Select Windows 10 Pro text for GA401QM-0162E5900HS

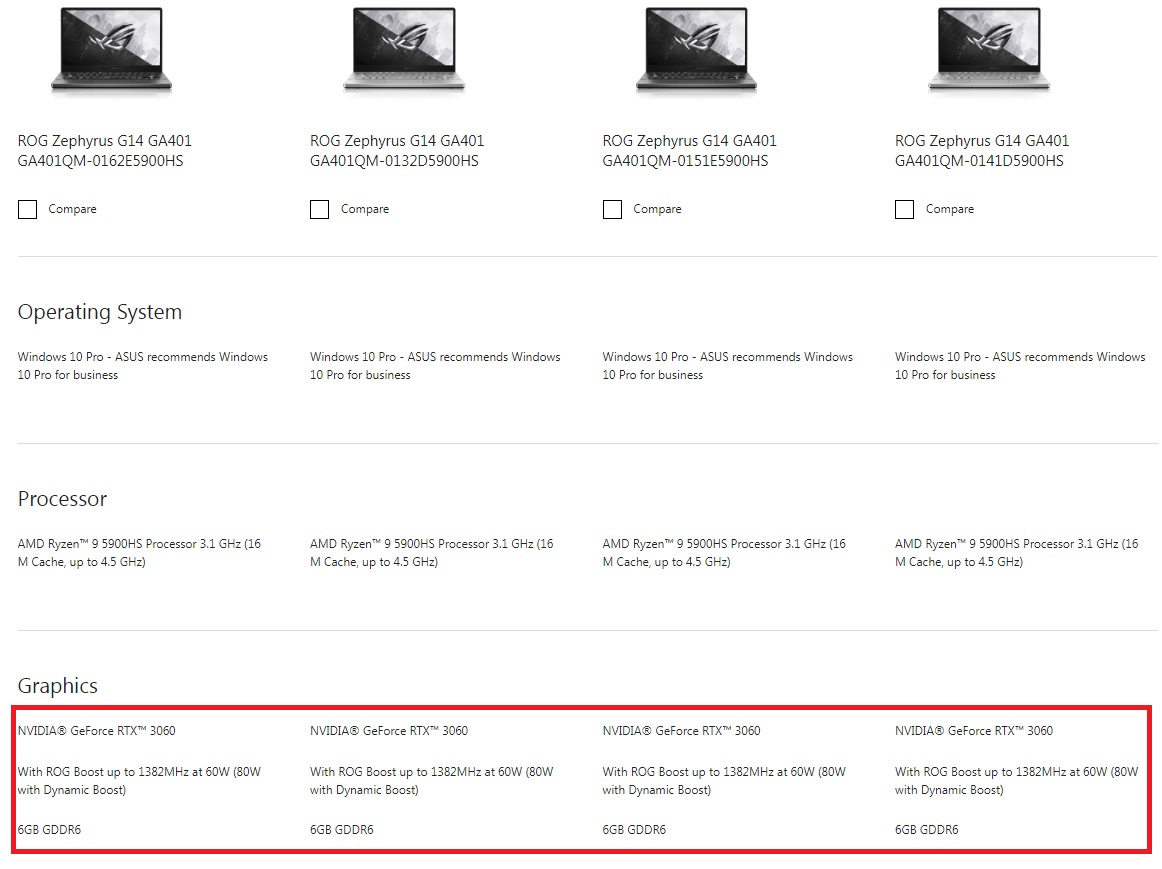point(143,366)
